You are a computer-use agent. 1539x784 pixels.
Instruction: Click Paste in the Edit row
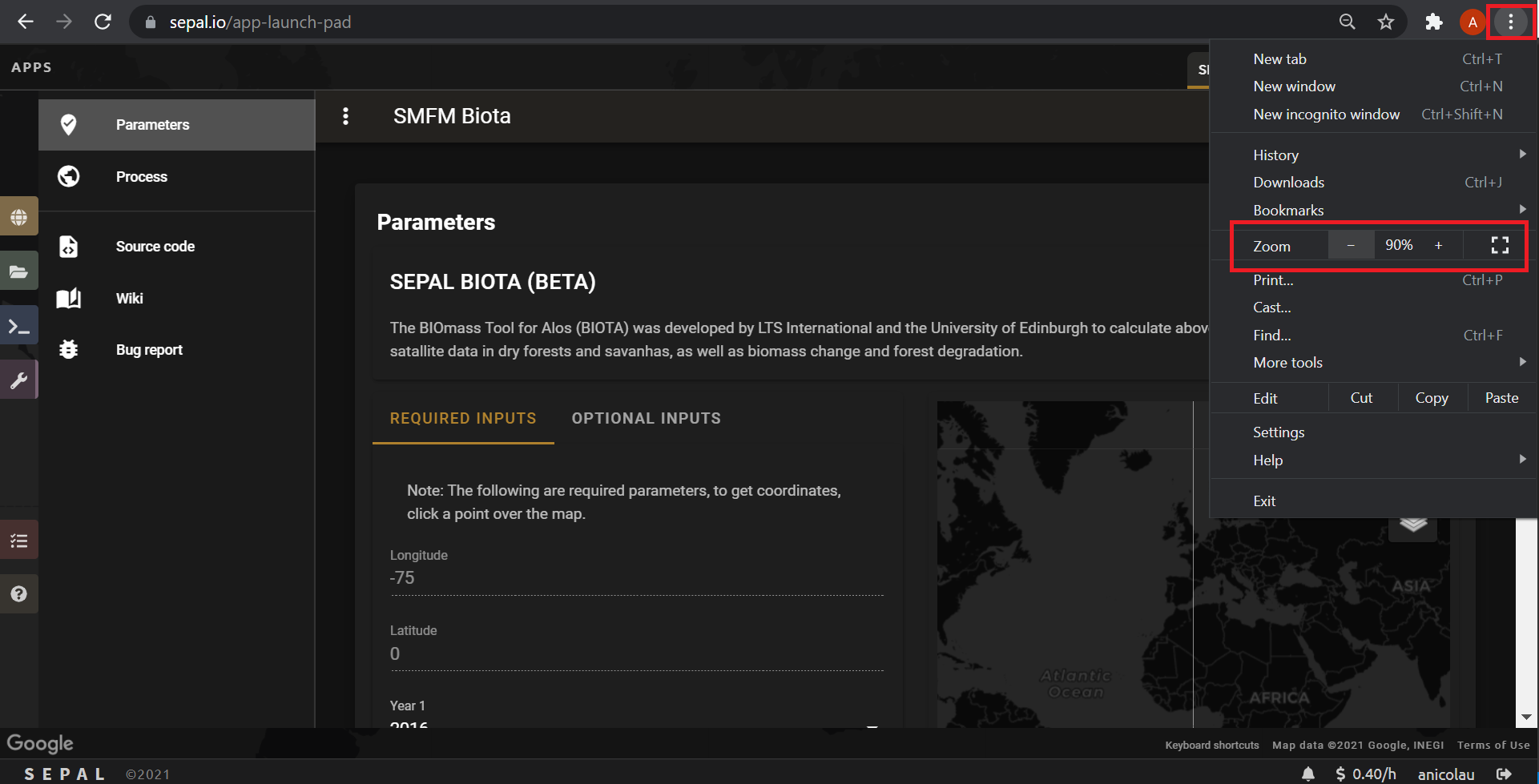[1501, 398]
